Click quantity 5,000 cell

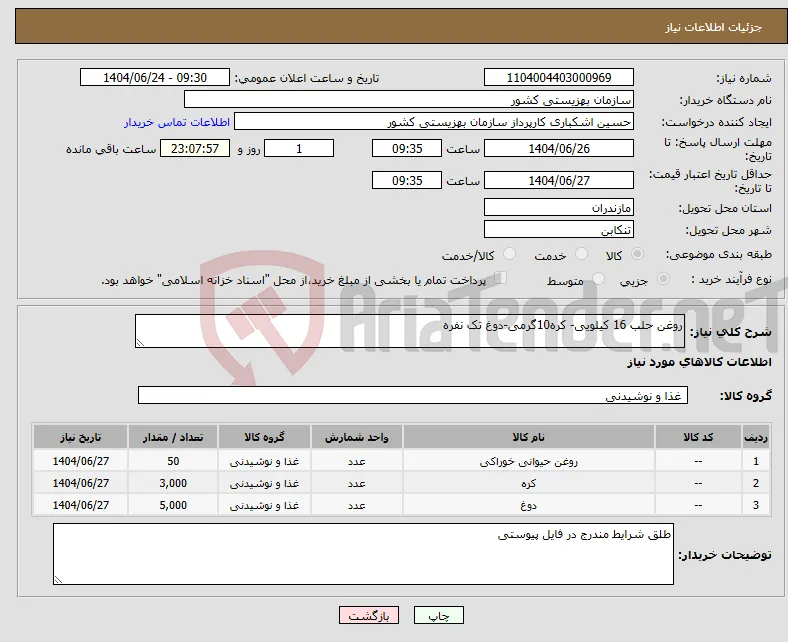pos(173,505)
